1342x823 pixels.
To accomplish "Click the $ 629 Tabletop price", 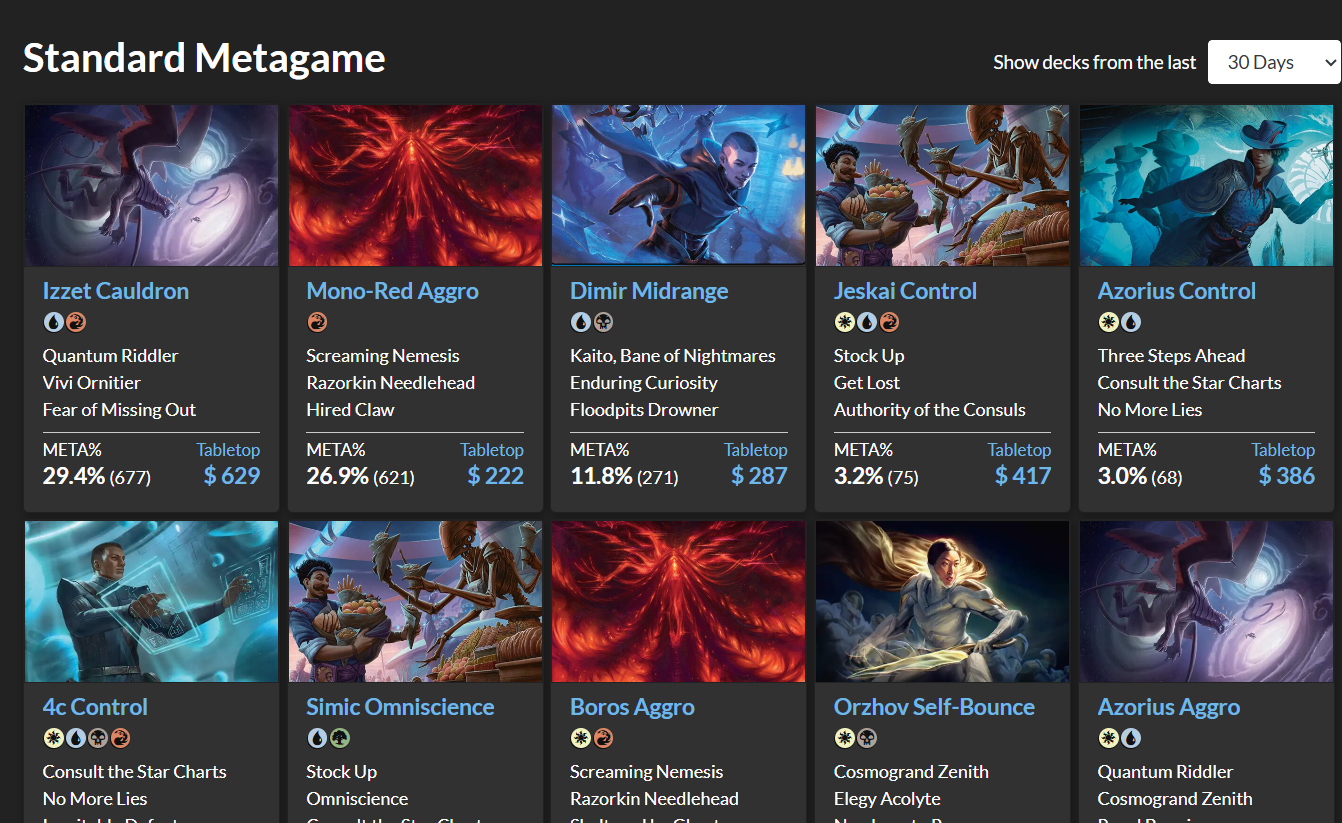I will pos(232,476).
